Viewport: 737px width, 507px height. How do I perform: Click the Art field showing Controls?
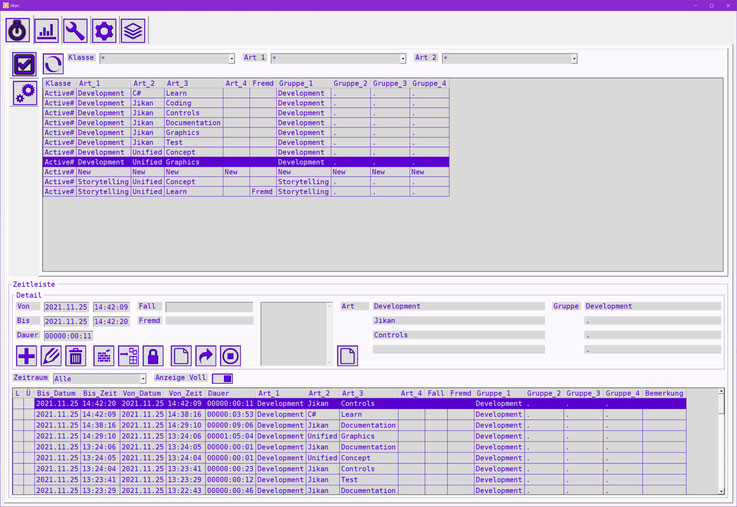point(459,335)
